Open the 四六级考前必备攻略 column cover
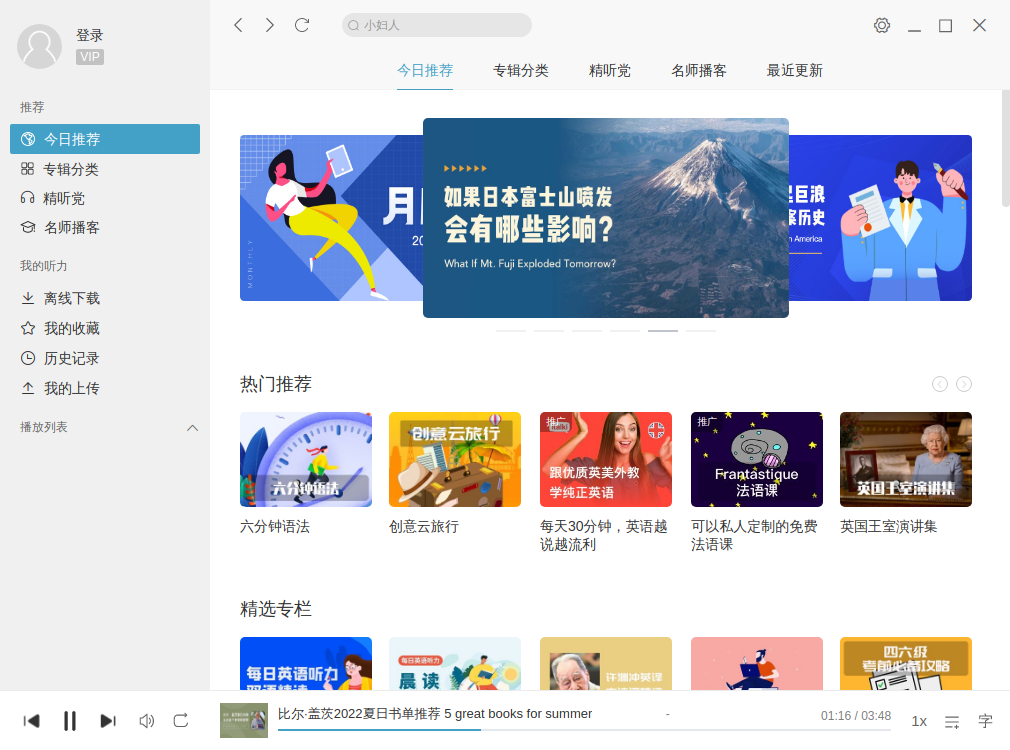 pyautogui.click(x=906, y=664)
